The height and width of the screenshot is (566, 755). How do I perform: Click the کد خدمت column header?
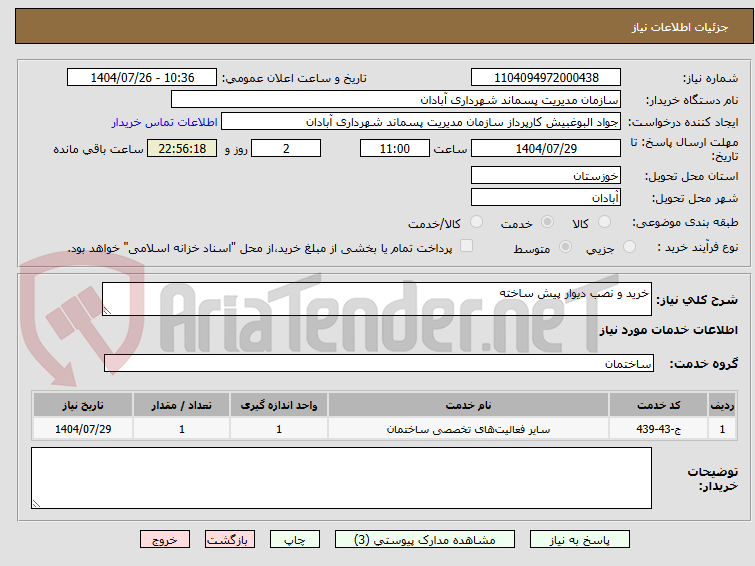[x=658, y=405]
